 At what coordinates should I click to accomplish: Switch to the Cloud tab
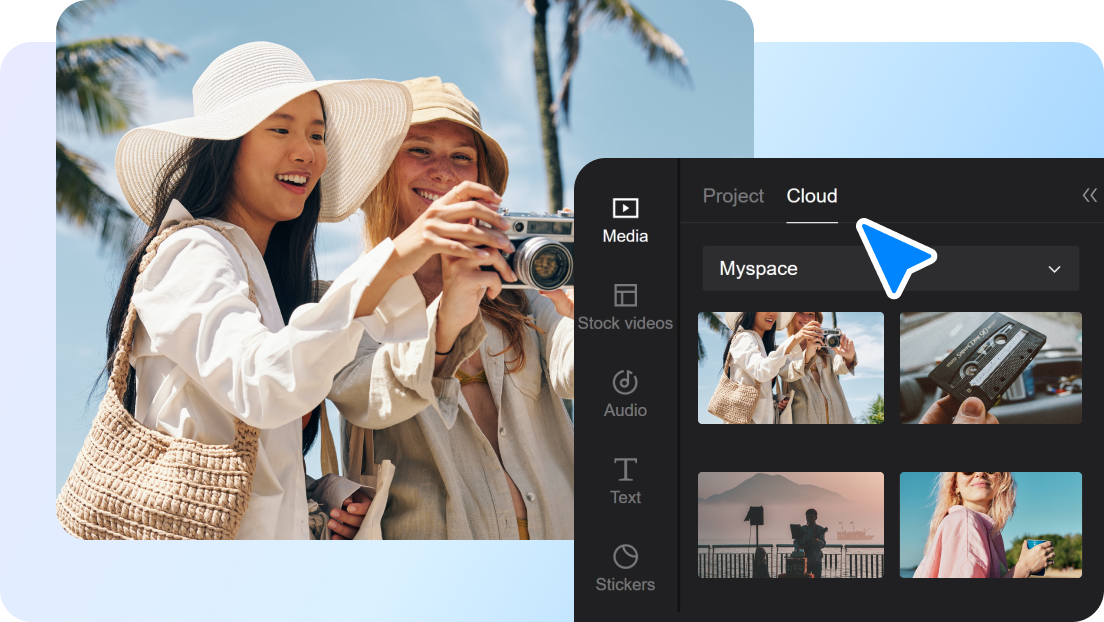[x=812, y=196]
